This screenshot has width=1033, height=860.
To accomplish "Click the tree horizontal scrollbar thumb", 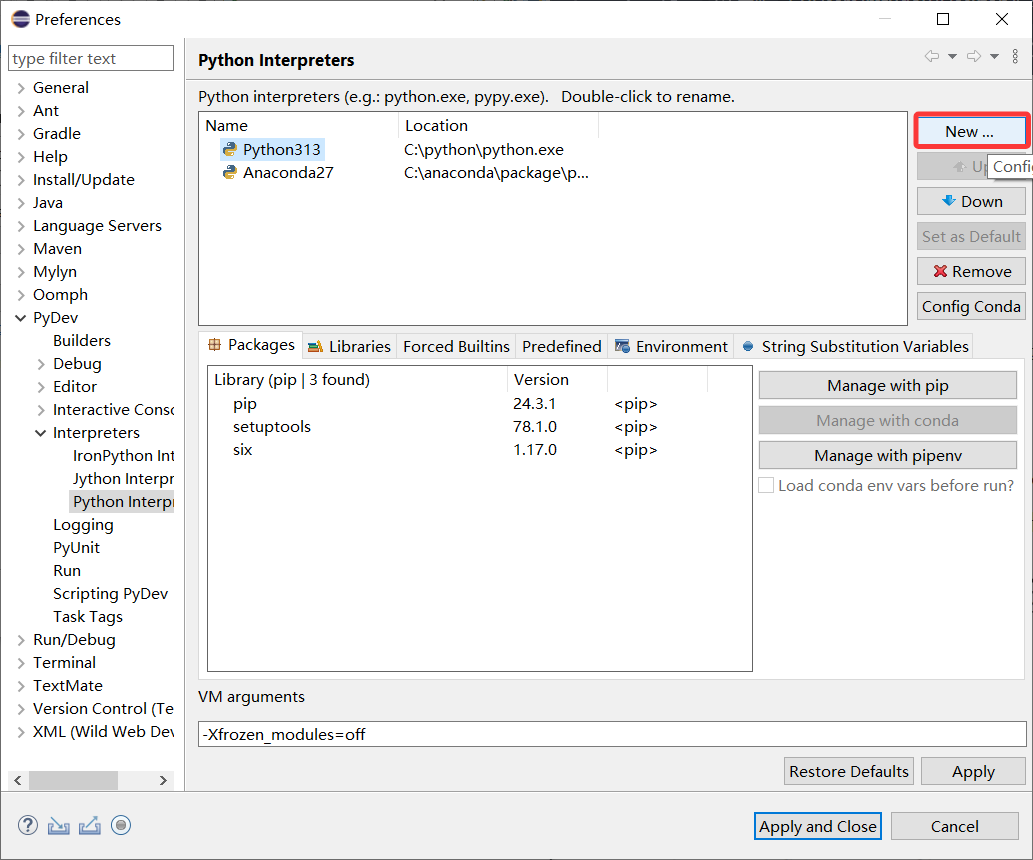I will tap(73, 780).
